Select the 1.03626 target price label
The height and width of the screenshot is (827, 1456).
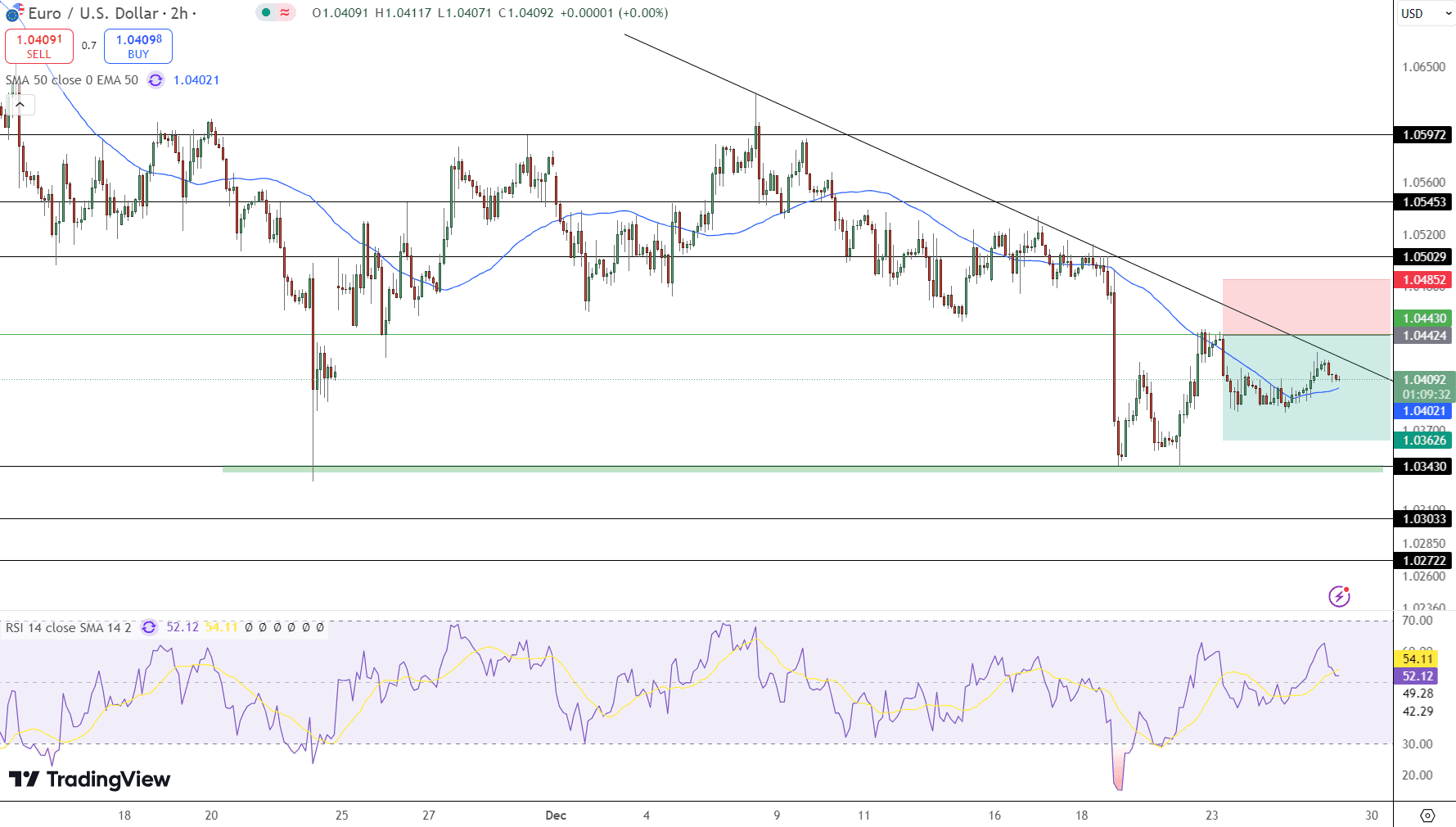pyautogui.click(x=1424, y=441)
